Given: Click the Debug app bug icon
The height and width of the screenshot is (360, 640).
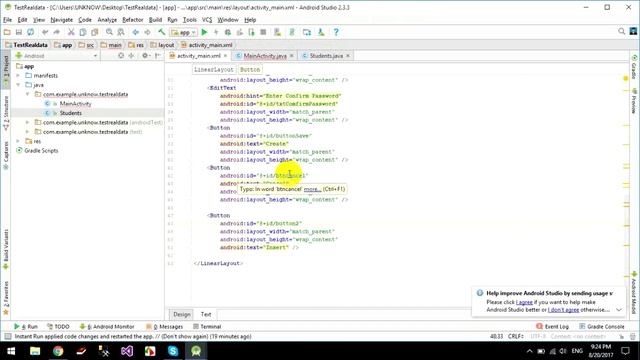Looking at the screenshot, I should (x=228, y=32).
